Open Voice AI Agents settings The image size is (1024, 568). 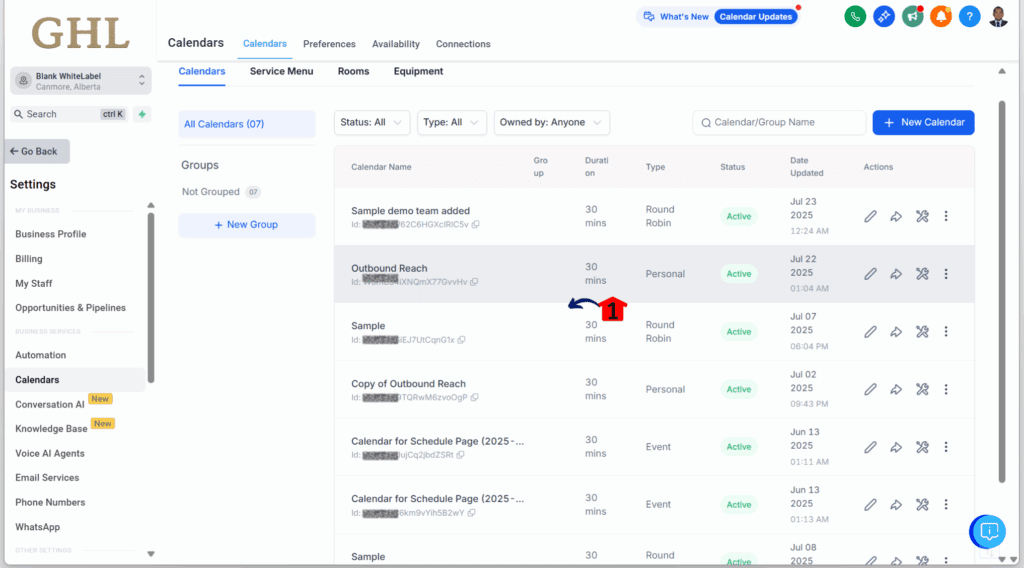pyautogui.click(x=50, y=454)
